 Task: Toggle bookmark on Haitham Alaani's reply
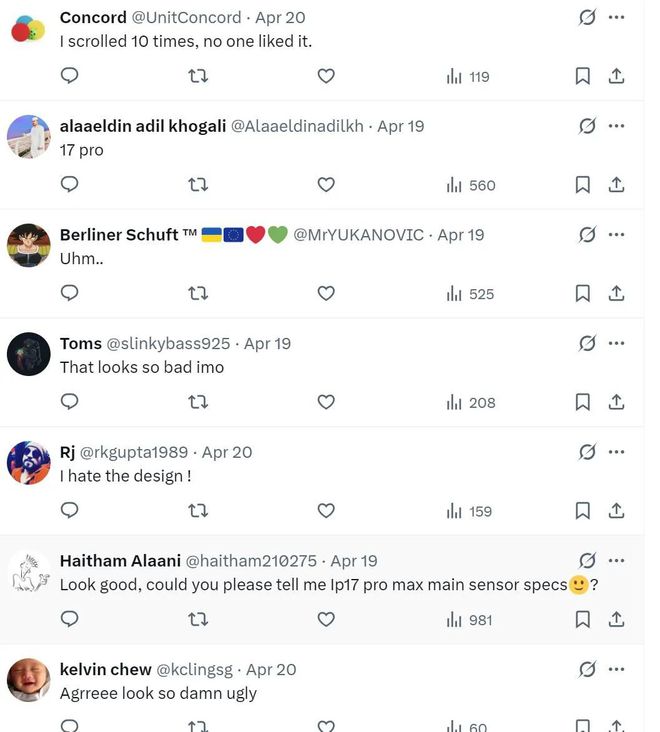(582, 619)
